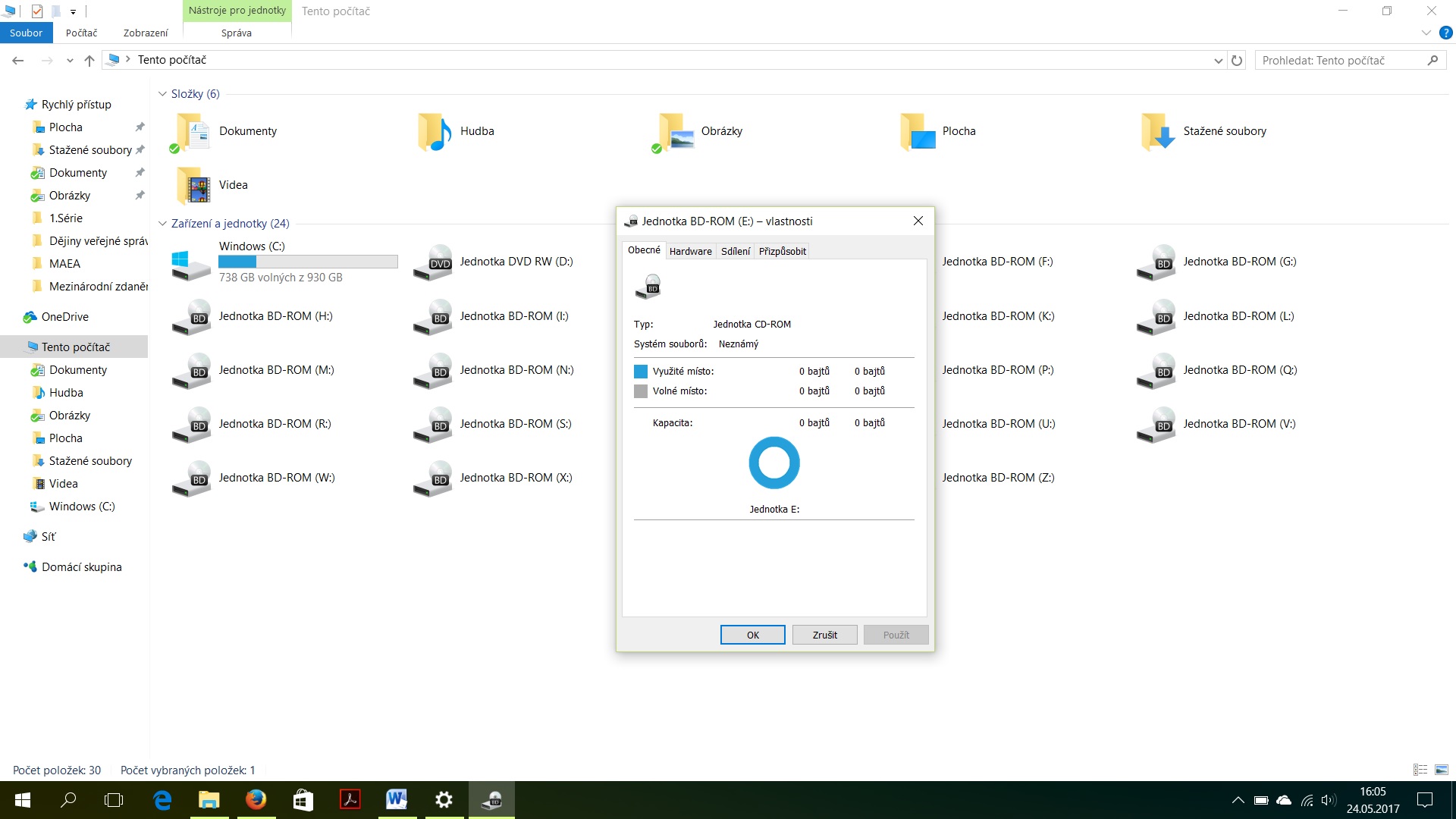Switch to details view in status bar

pyautogui.click(x=1420, y=770)
